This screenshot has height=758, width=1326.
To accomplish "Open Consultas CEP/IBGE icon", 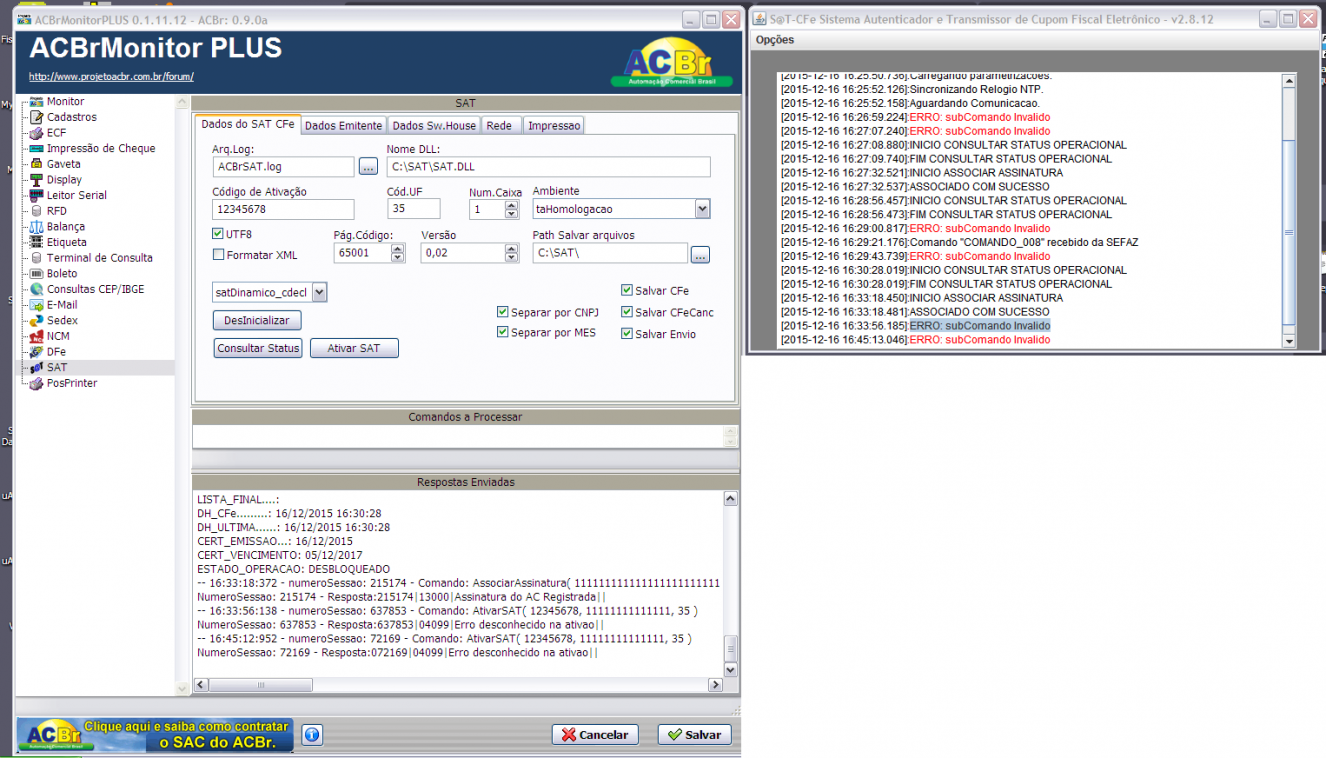I will [37, 289].
